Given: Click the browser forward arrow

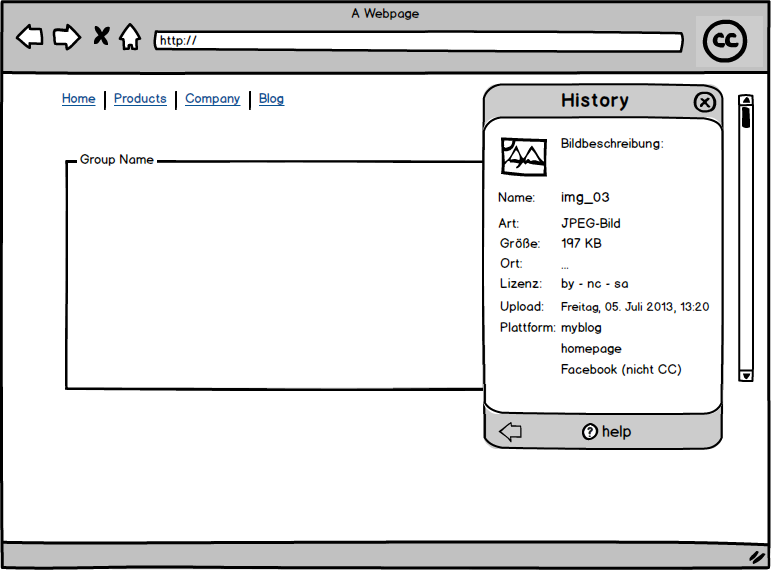Looking at the screenshot, I should 66,38.
